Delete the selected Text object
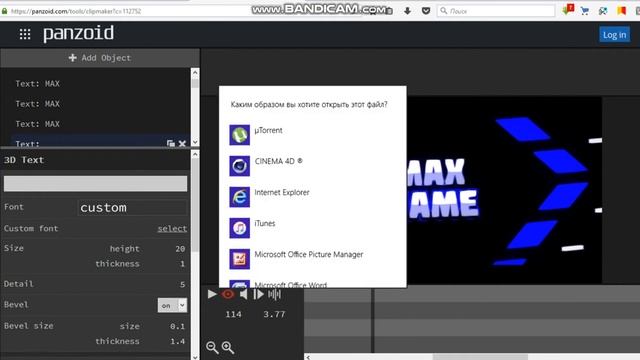Viewport: 640px width, 360px height. (x=182, y=143)
